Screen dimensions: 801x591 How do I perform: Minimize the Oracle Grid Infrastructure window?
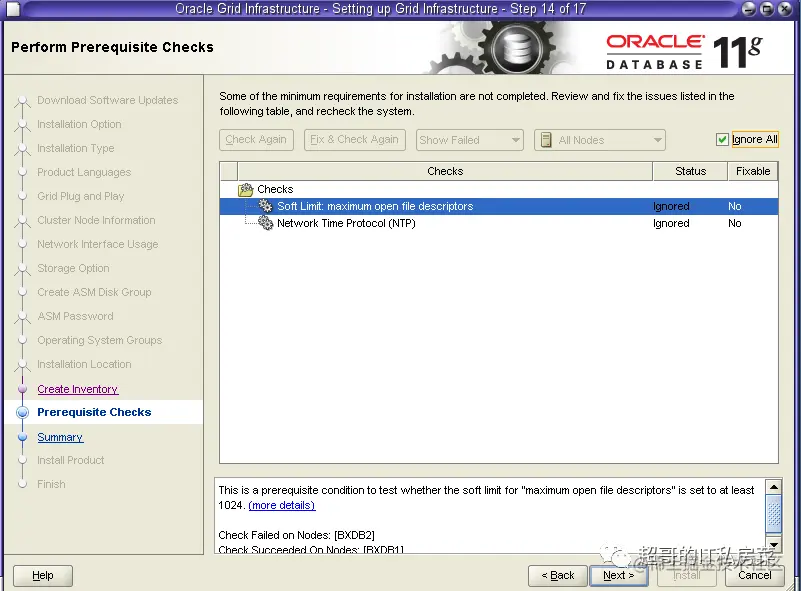click(748, 9)
